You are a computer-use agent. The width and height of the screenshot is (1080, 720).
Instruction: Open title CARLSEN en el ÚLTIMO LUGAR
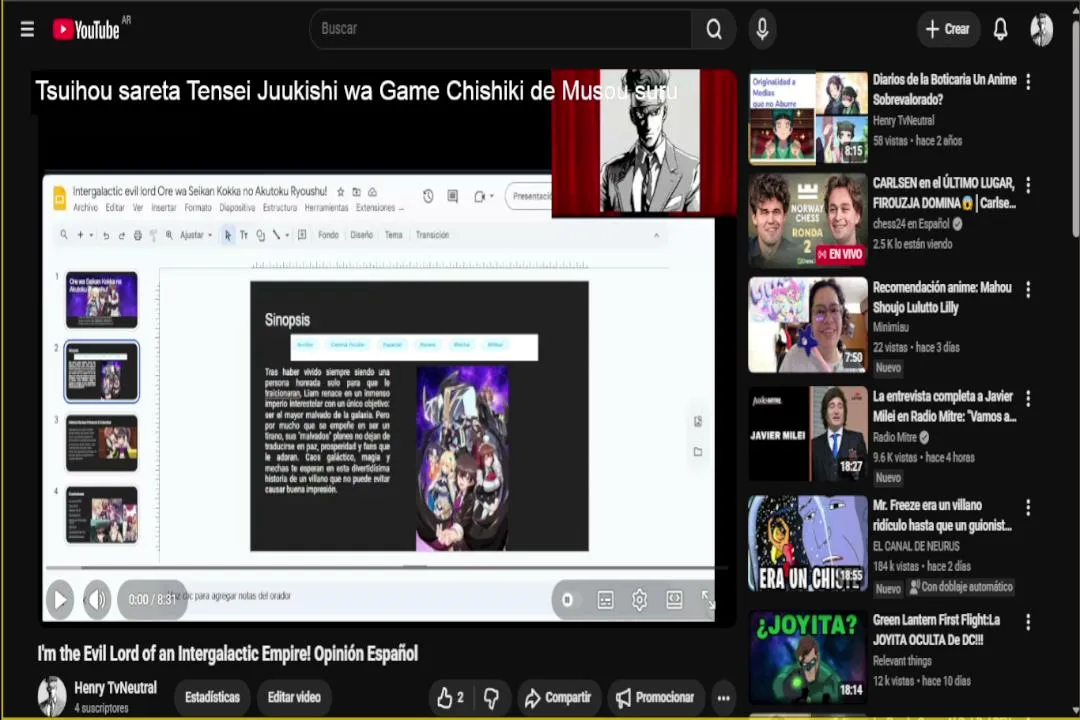click(x=944, y=193)
